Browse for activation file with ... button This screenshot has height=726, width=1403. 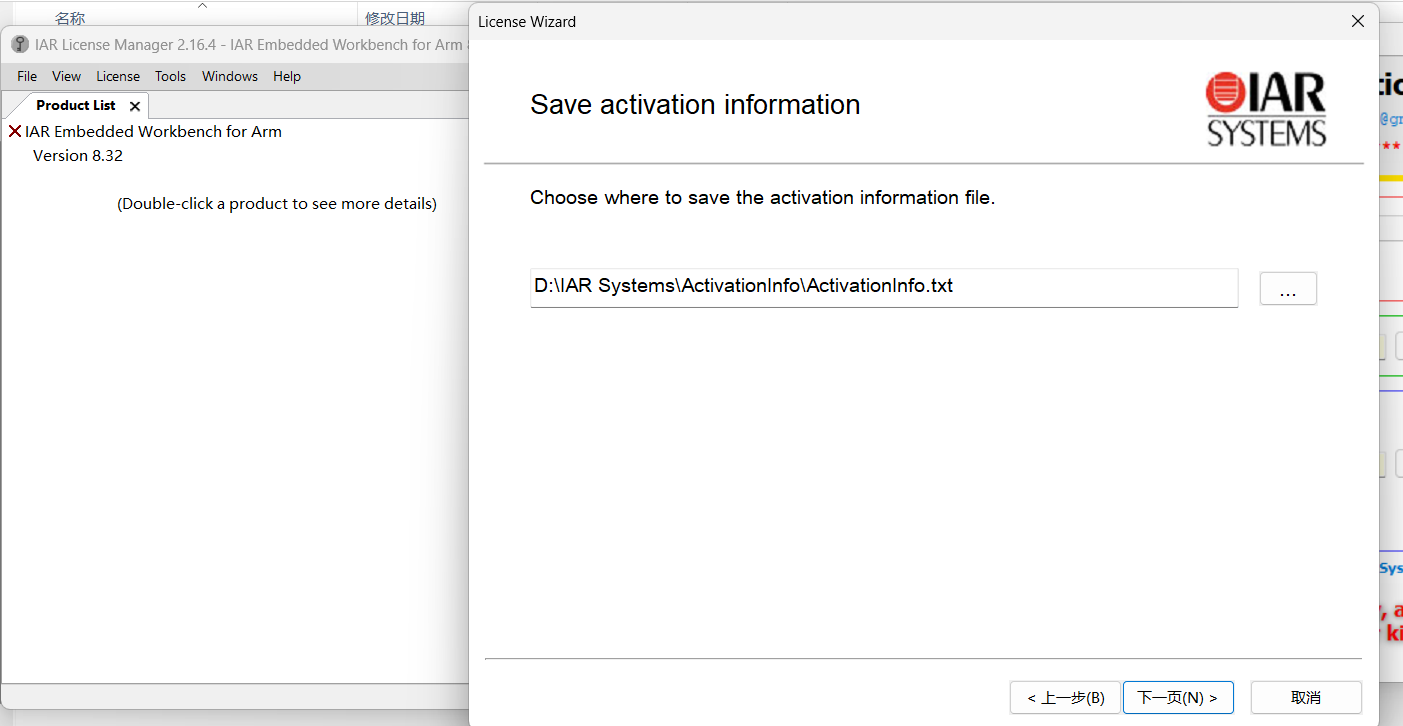pos(1288,288)
